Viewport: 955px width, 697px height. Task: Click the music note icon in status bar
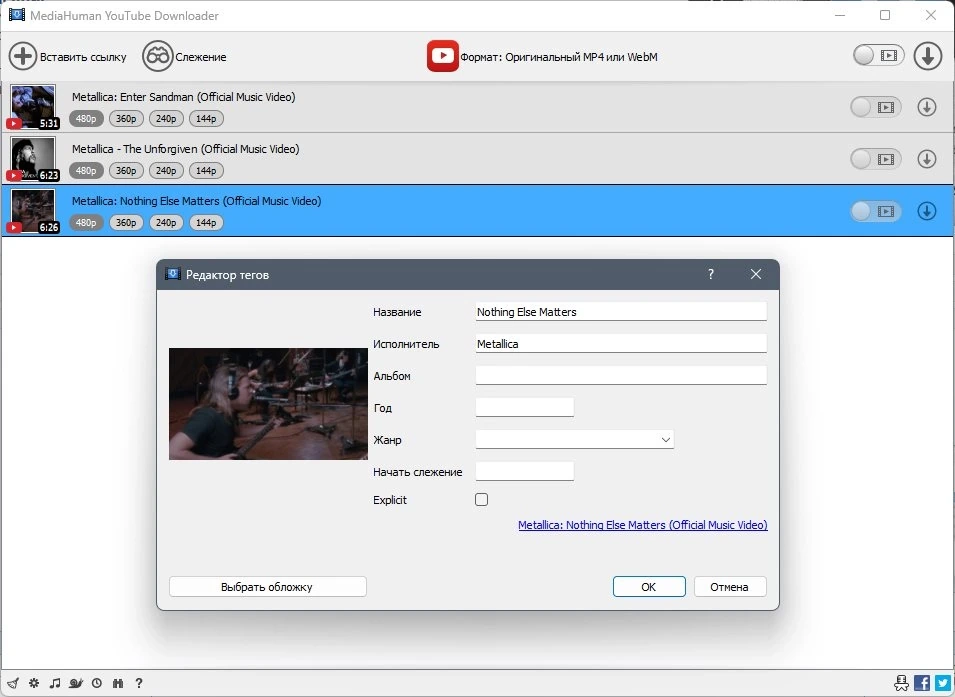click(55, 683)
